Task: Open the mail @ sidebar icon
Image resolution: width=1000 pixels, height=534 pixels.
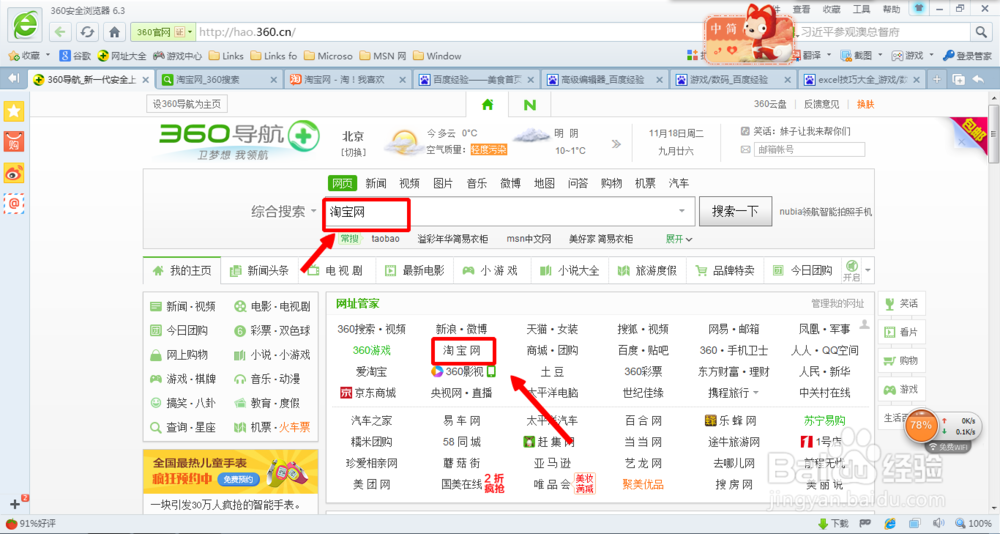Action: (13, 203)
